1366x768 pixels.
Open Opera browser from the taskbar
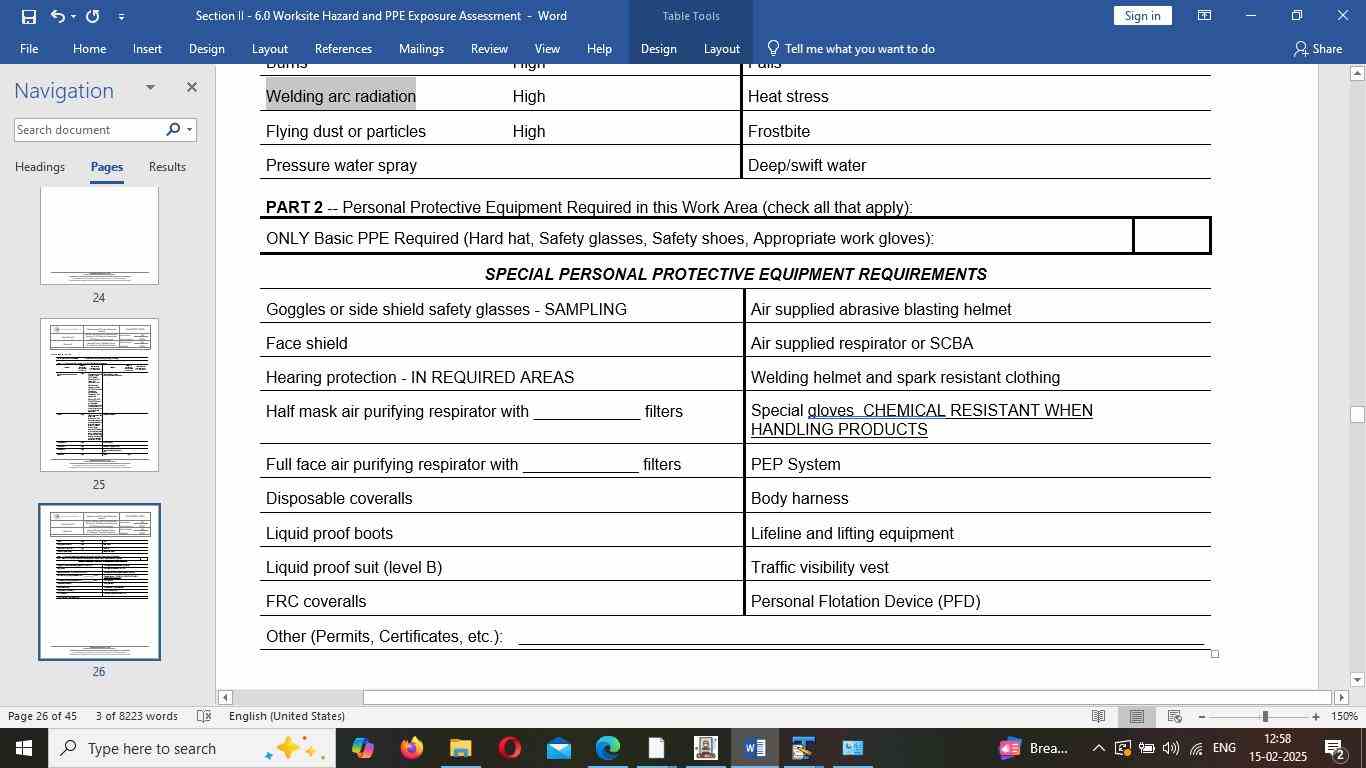[509, 748]
